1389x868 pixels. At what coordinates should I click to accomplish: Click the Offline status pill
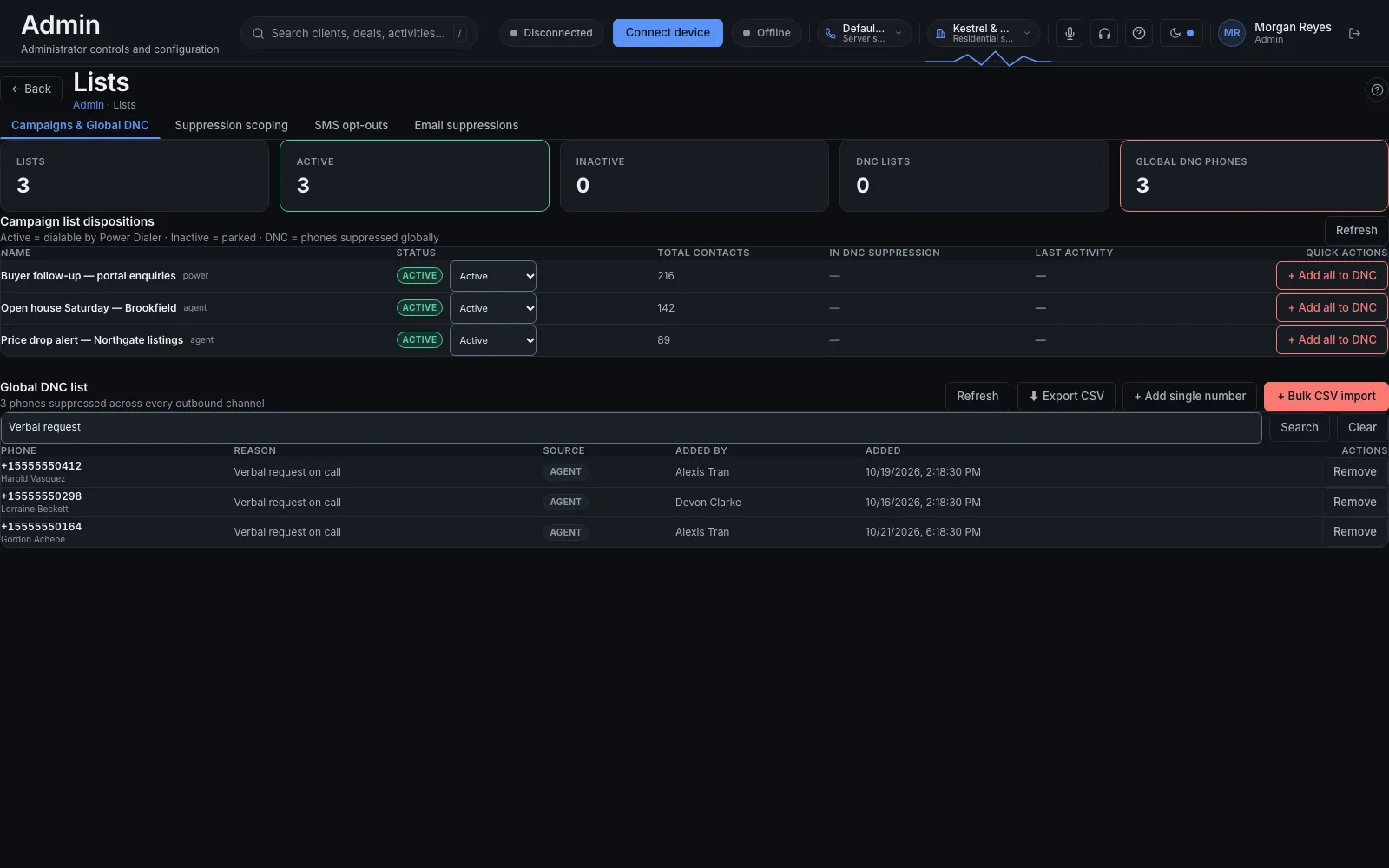pyautogui.click(x=767, y=33)
